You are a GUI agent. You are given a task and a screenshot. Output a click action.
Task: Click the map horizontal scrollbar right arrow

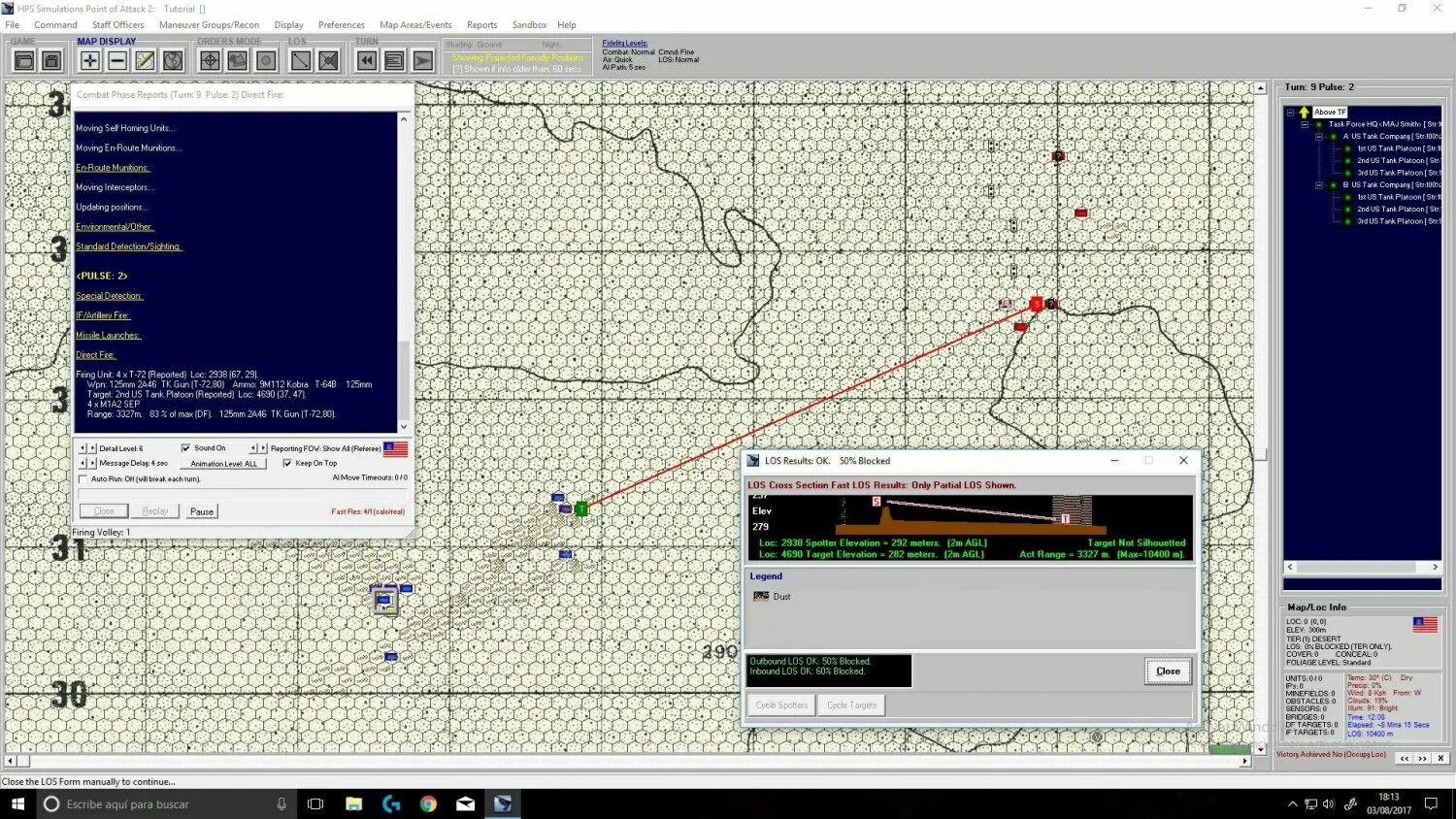(1245, 762)
